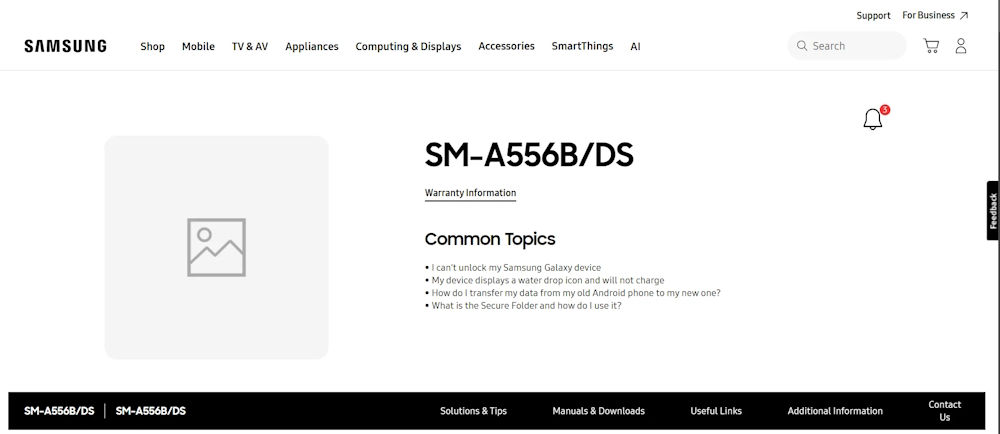1000x434 pixels.
Task: Open the Mobile menu
Action: pos(198,47)
